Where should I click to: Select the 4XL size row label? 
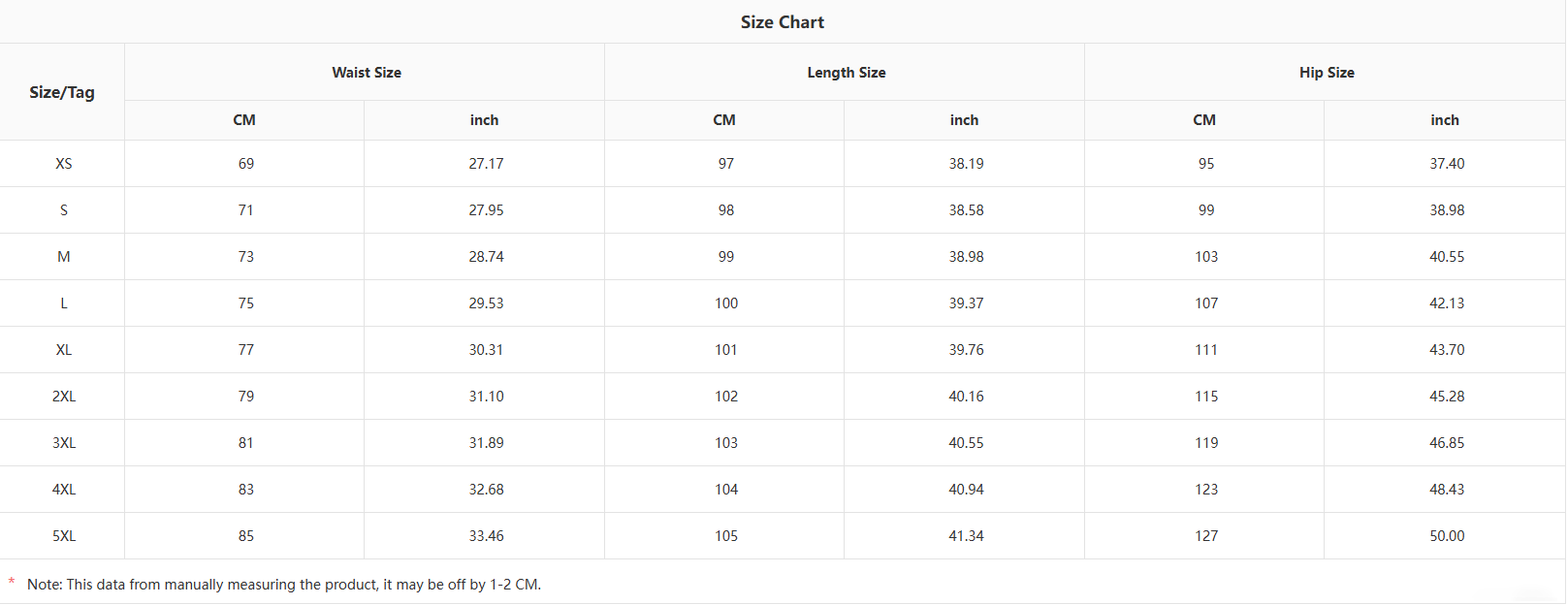click(x=64, y=490)
